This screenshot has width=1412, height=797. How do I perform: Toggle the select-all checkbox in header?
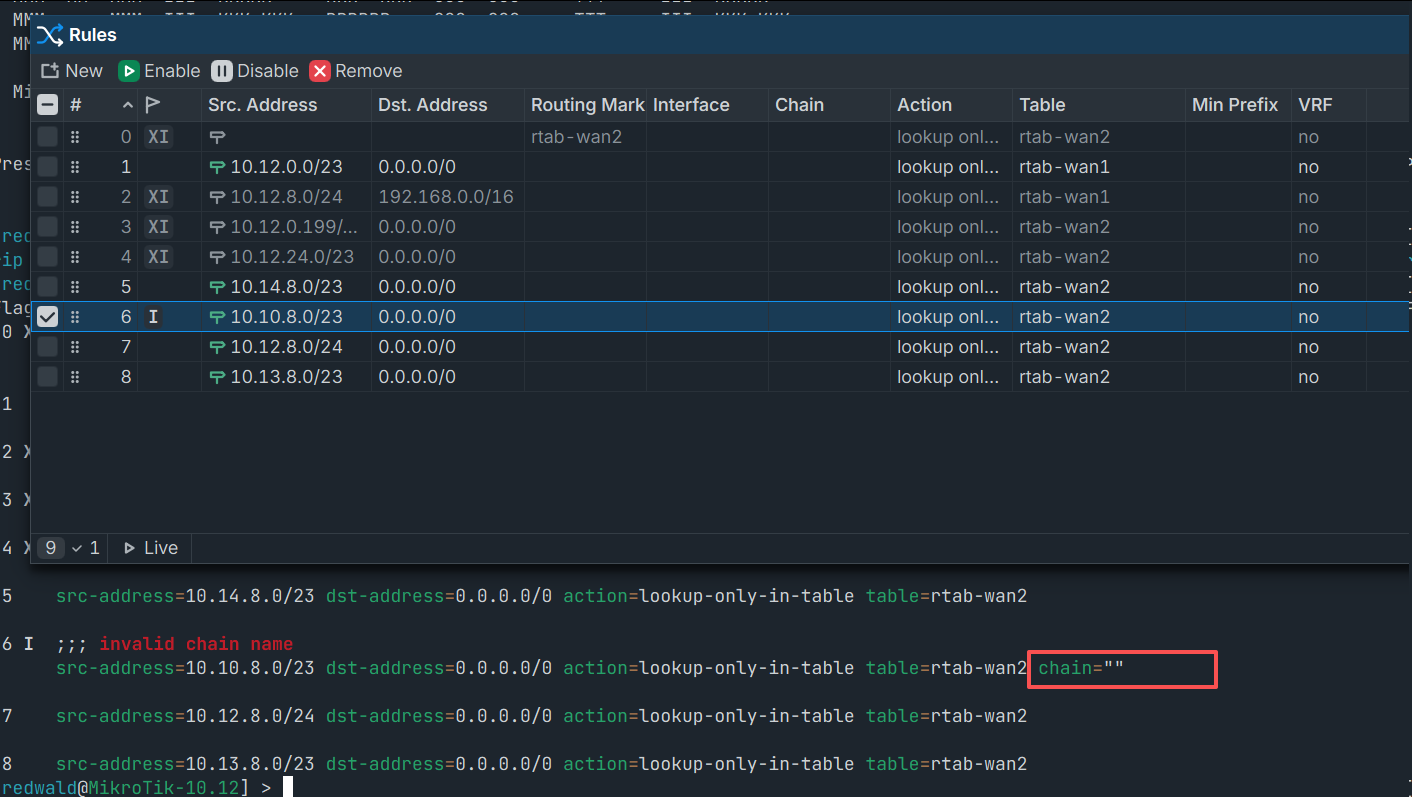(x=47, y=105)
